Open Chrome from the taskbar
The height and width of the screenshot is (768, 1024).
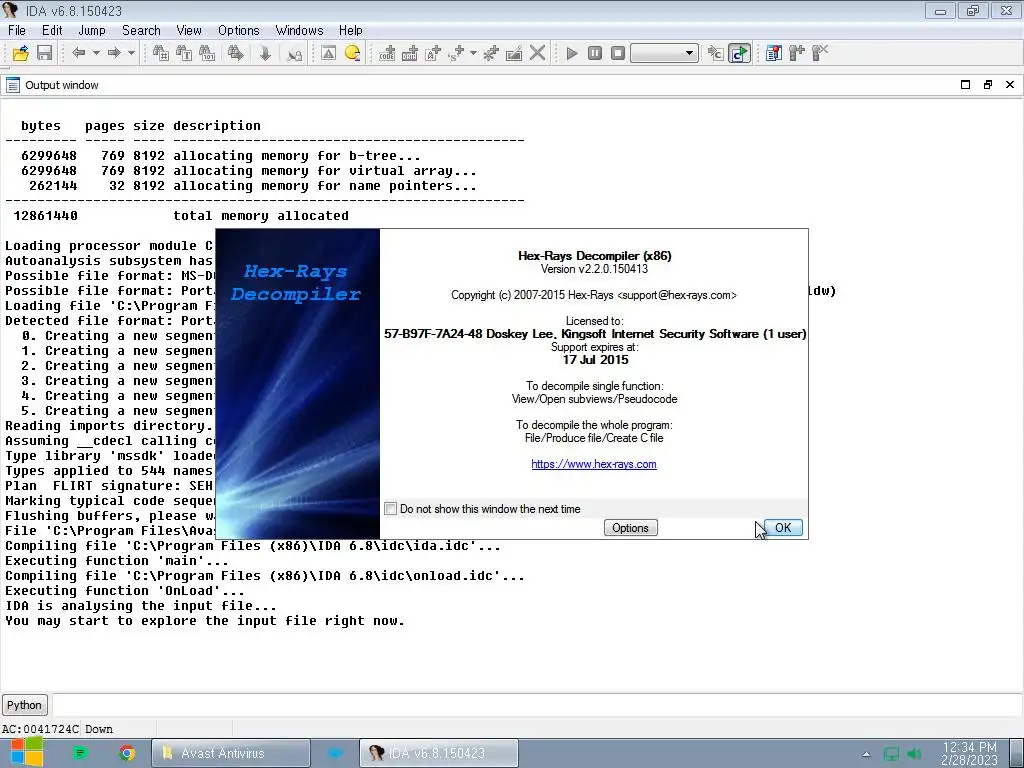point(127,753)
